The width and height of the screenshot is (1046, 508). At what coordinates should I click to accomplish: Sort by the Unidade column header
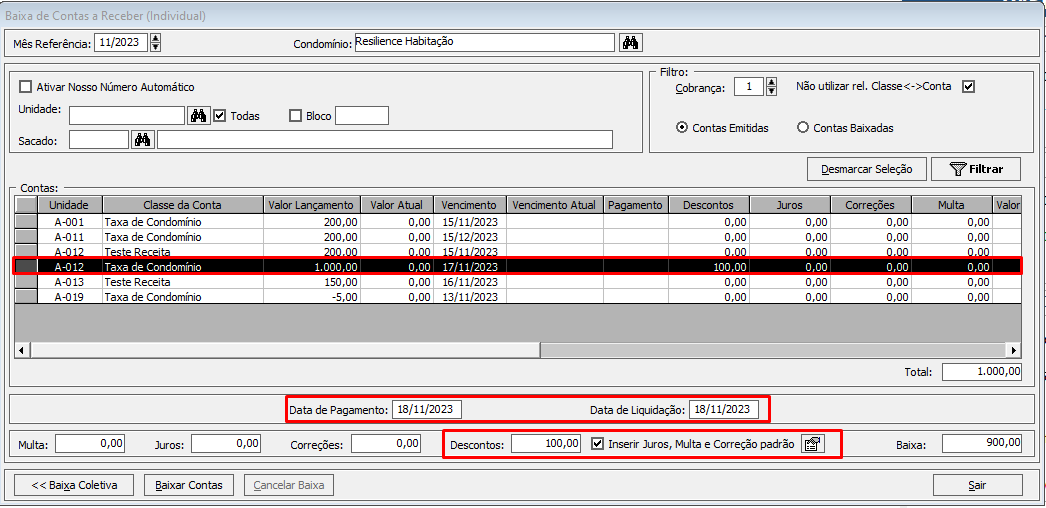pyautogui.click(x=70, y=204)
